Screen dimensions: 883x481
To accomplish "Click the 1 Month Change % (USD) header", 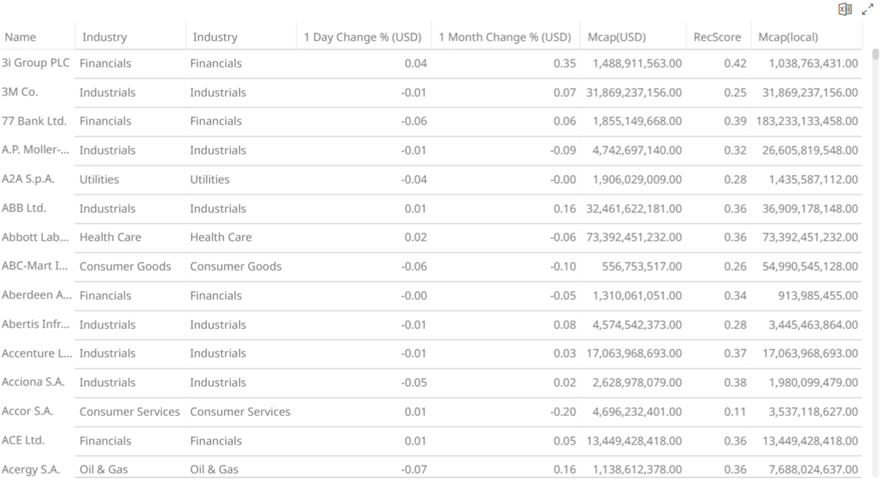I will pos(504,37).
